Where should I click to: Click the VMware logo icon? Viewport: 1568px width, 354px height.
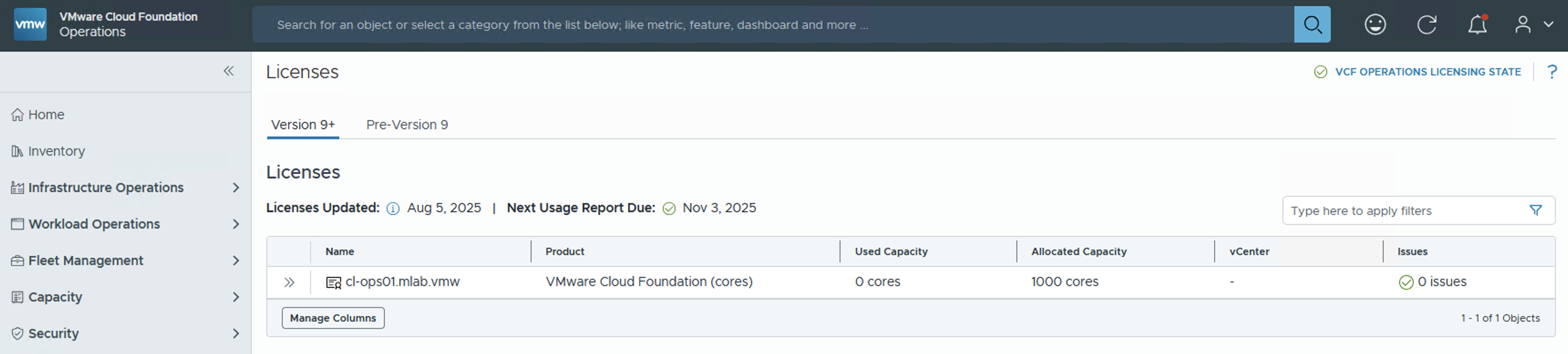[x=30, y=25]
